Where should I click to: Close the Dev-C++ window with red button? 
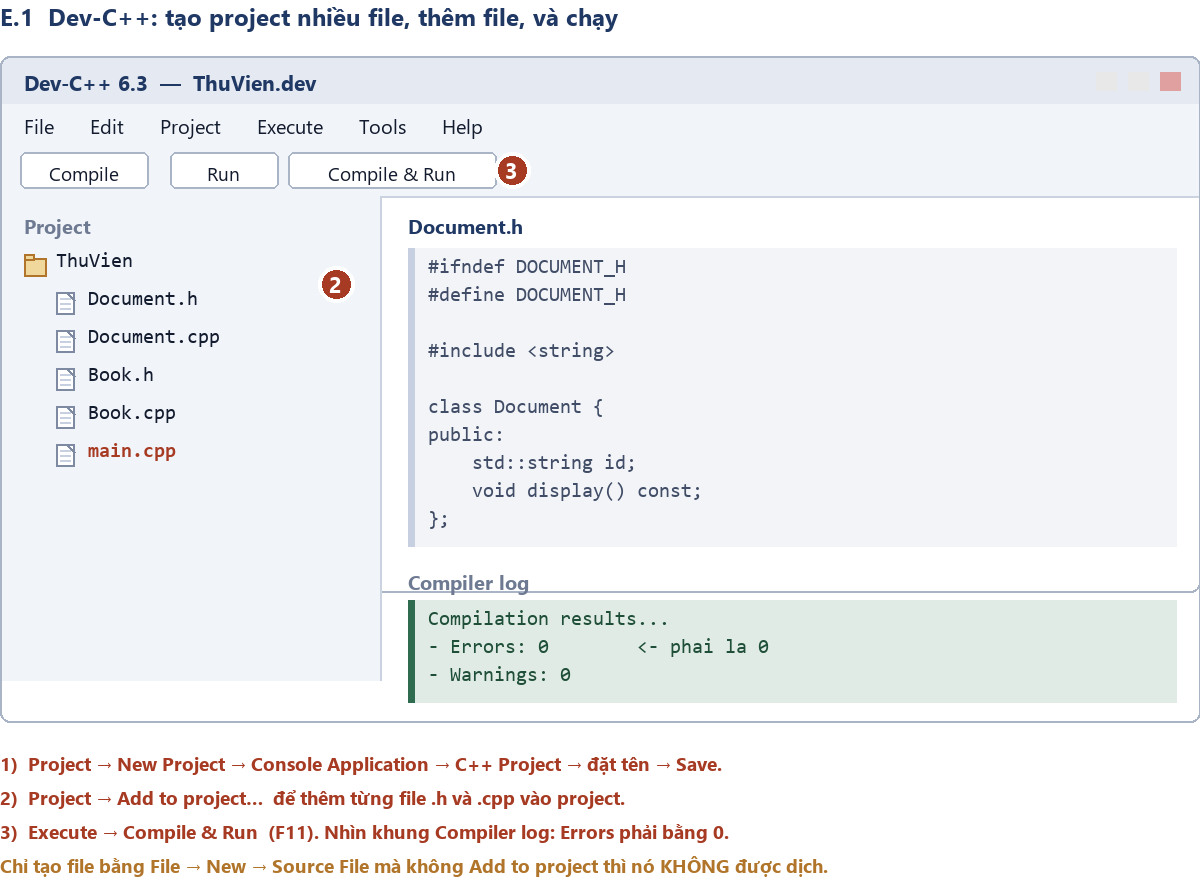pyautogui.click(x=1170, y=82)
